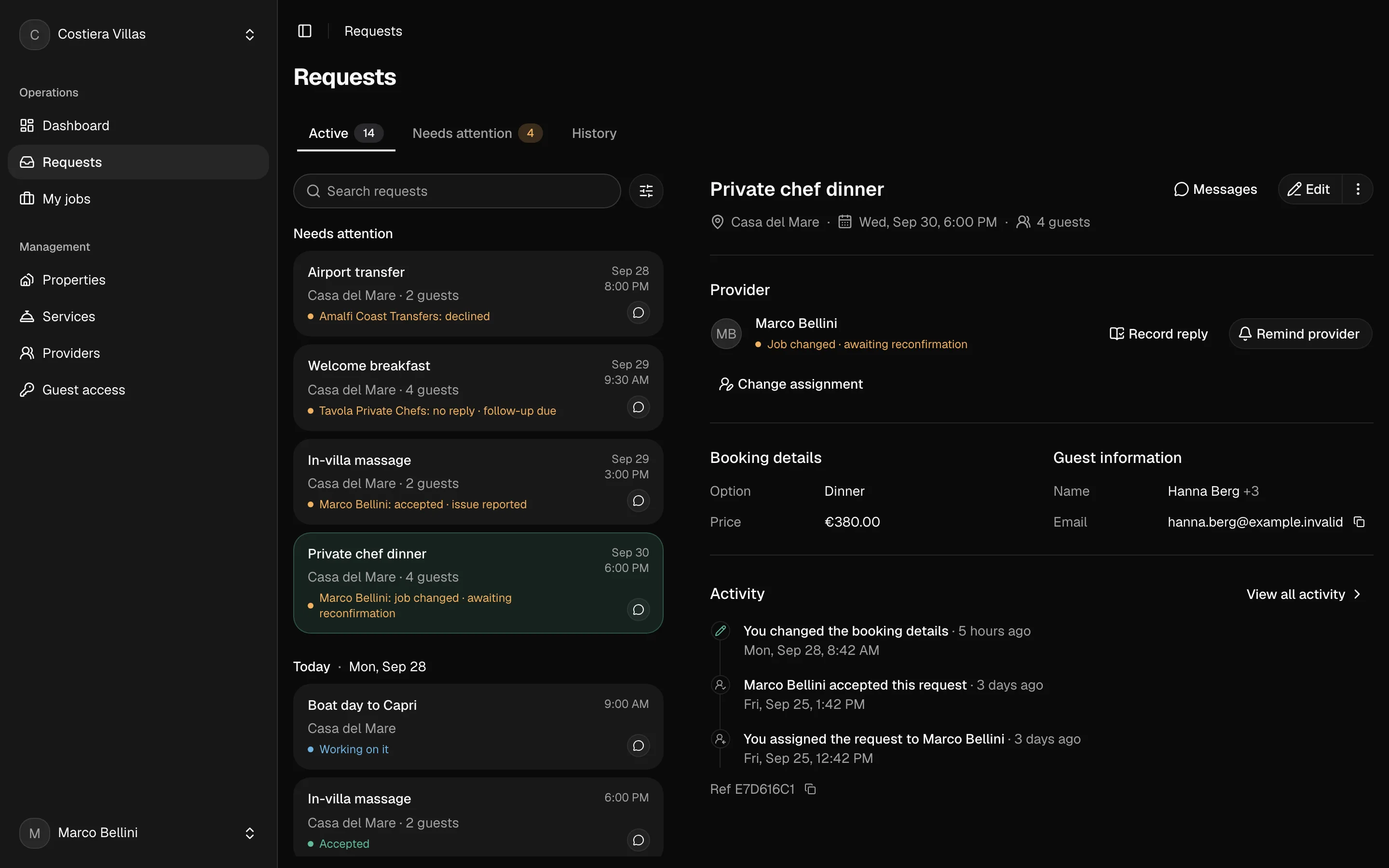This screenshot has width=1389, height=868.
Task: Copy the guest email address
Action: click(1359, 522)
